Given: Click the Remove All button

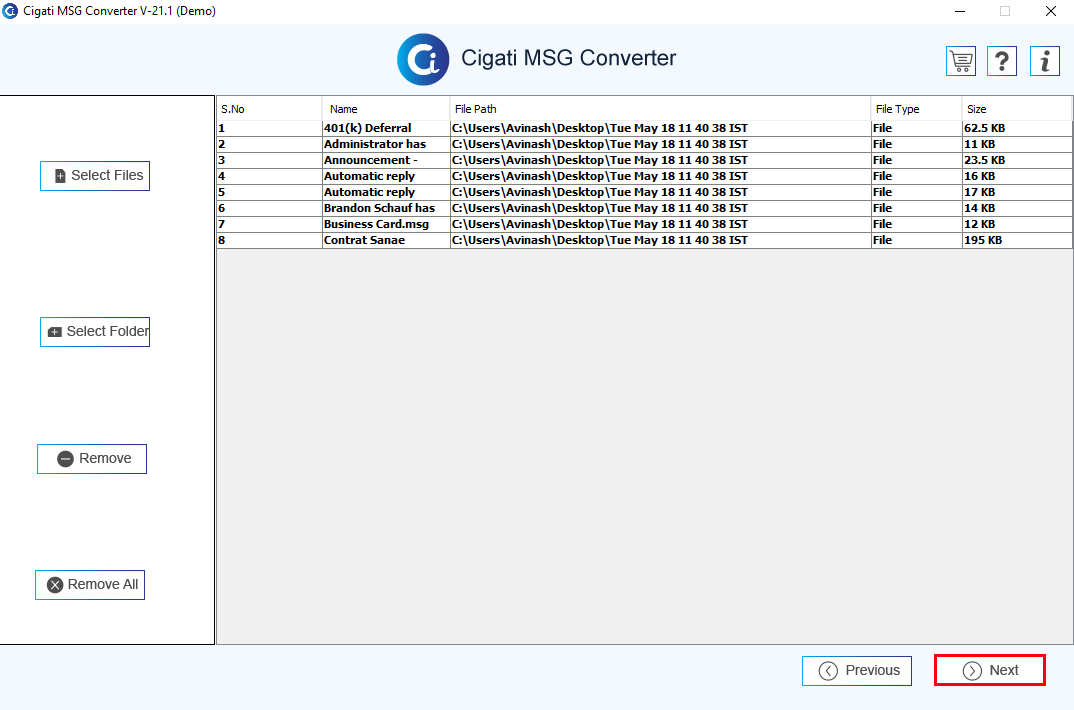Looking at the screenshot, I should [x=90, y=585].
